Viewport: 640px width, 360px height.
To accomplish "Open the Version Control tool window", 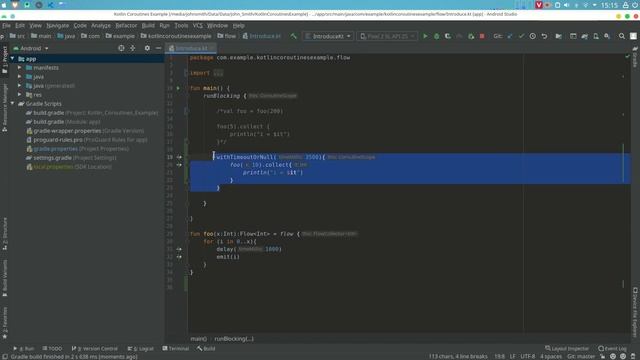I will pos(95,349).
